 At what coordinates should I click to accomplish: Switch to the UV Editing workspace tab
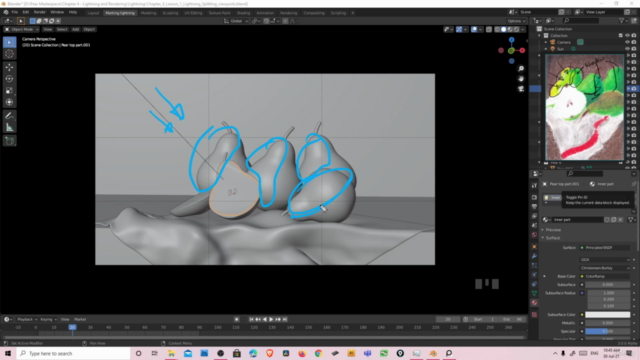[193, 13]
